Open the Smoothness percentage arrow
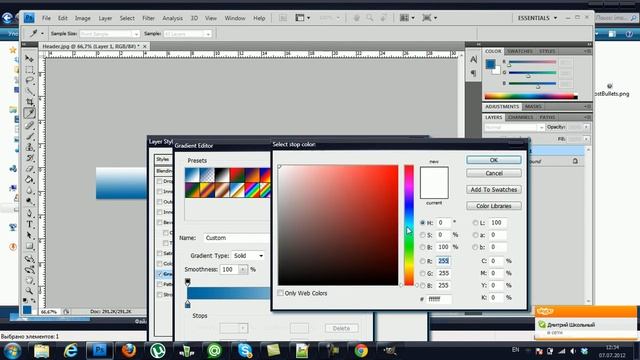The height and width of the screenshot is (360, 640). coord(243,269)
